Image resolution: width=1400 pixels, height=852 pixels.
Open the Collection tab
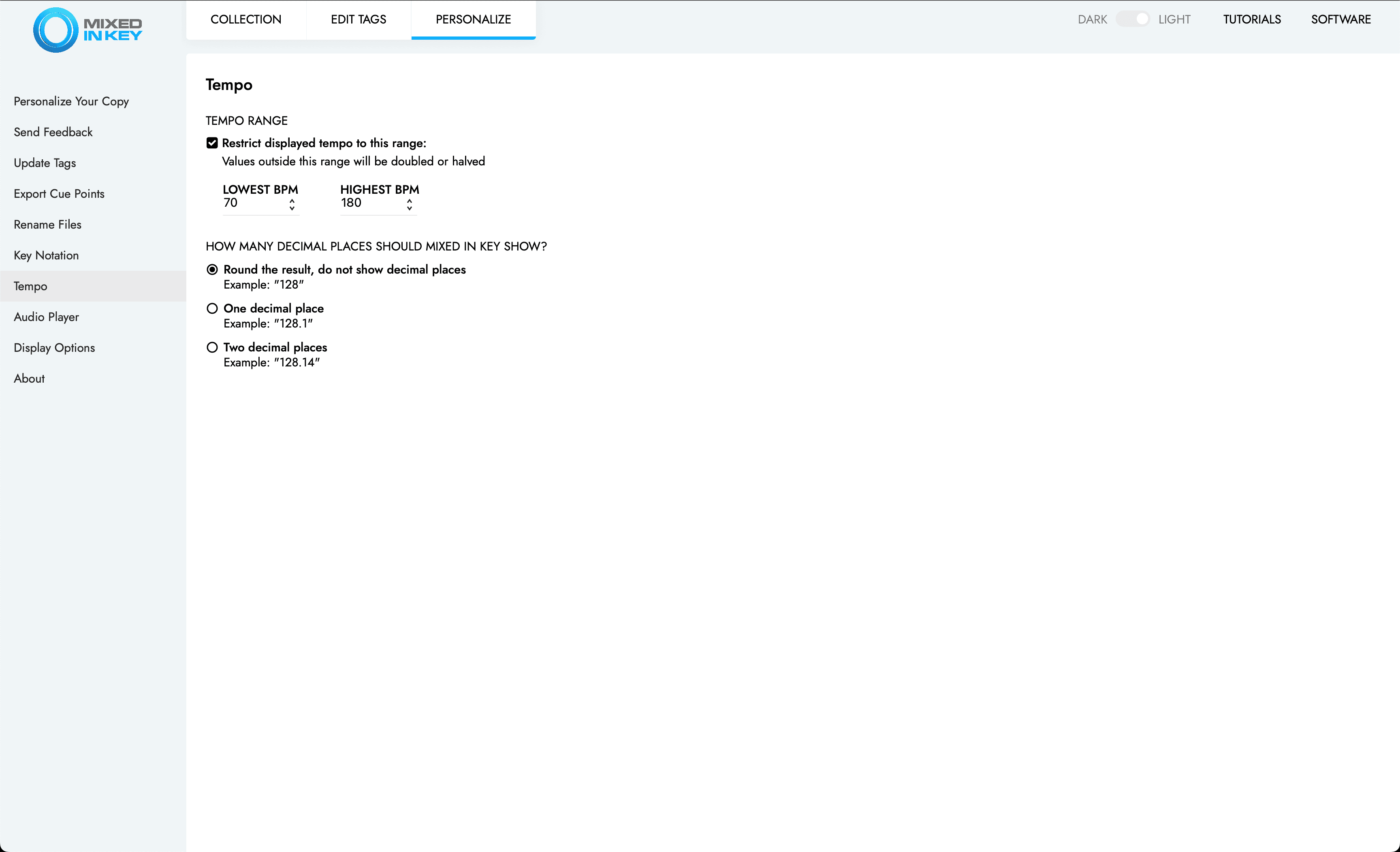245,19
